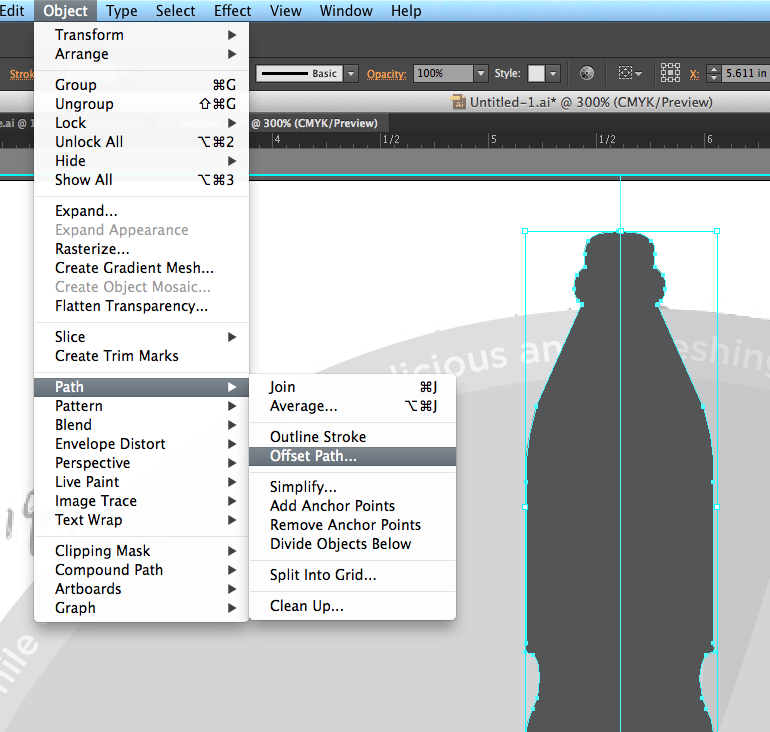
Task: Choose Average... from Path submenu
Action: pyautogui.click(x=353, y=406)
